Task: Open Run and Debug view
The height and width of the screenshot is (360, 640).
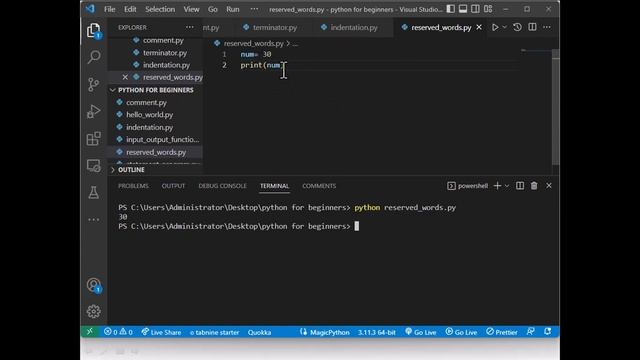Action: [93, 111]
